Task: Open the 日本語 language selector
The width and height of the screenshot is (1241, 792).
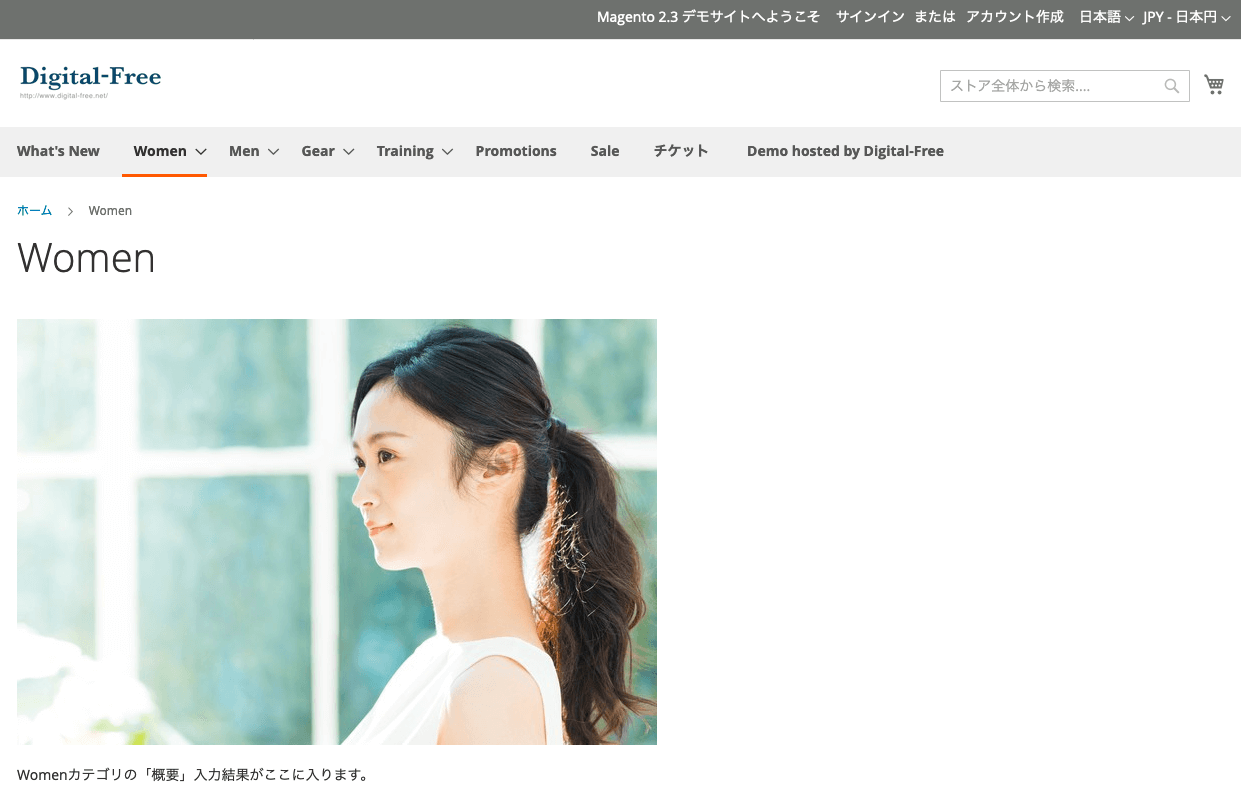Action: [x=1104, y=17]
